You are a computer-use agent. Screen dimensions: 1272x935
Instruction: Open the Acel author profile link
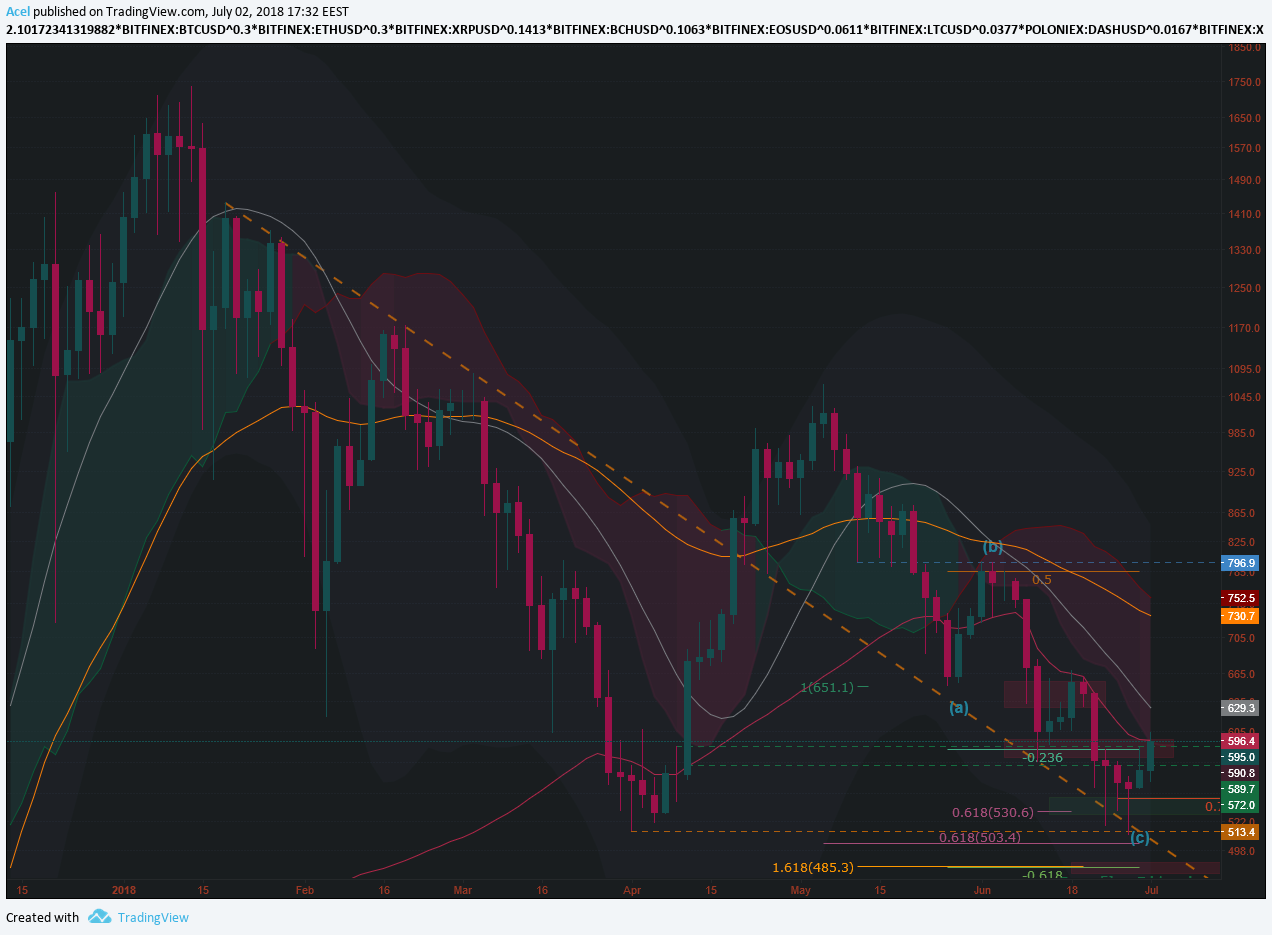(18, 12)
